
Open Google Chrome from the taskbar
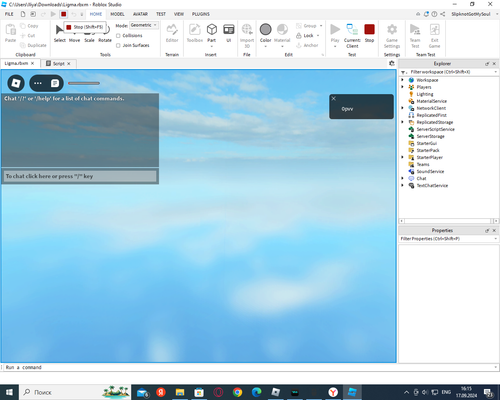pyautogui.click(x=238, y=392)
